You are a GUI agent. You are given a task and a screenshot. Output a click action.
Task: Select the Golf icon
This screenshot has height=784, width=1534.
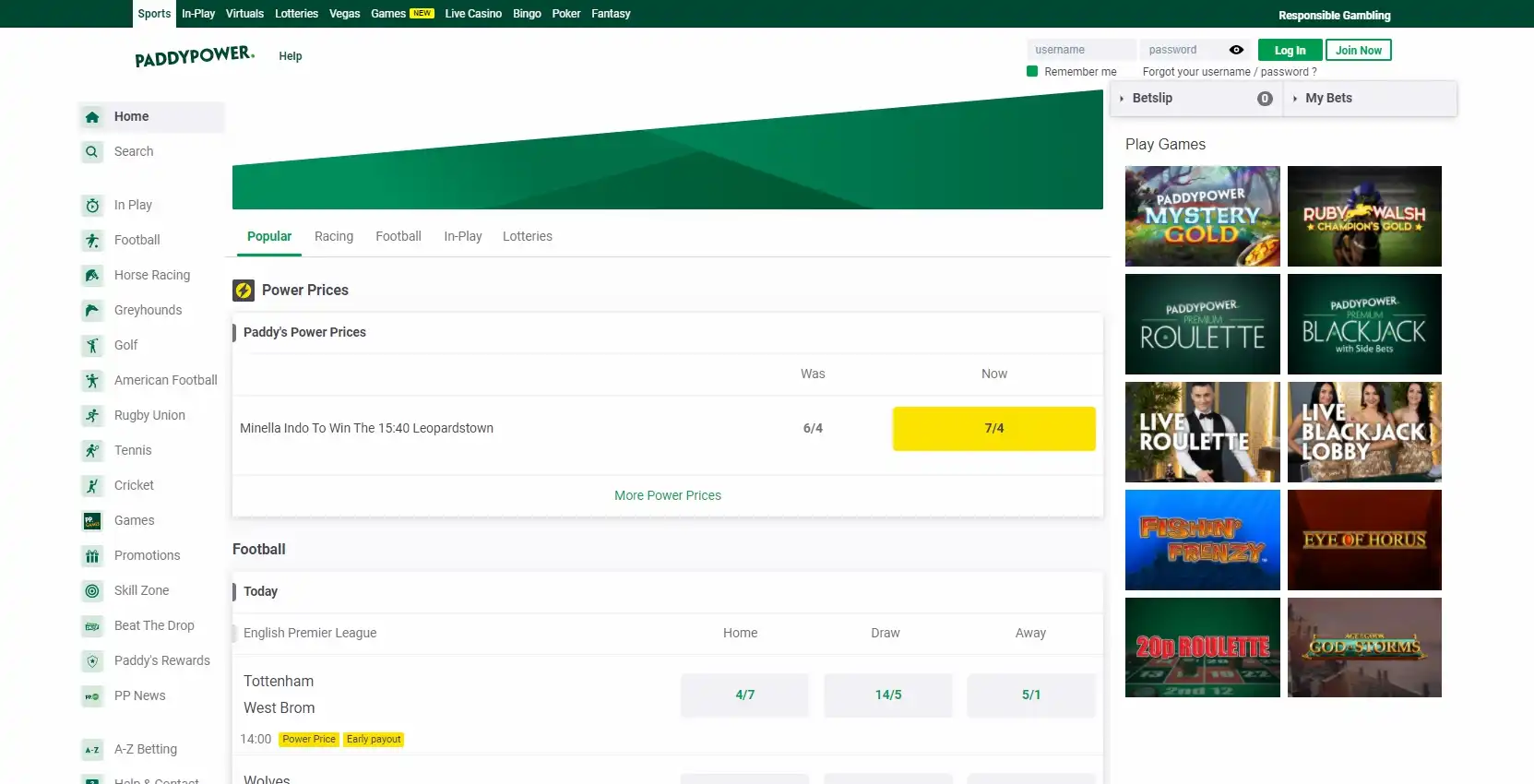(x=92, y=346)
